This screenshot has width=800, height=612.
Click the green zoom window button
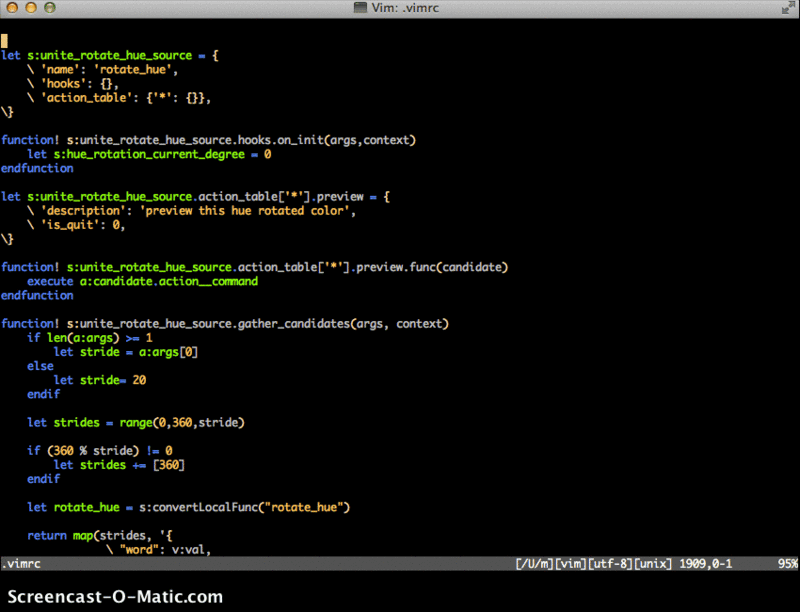pos(49,8)
